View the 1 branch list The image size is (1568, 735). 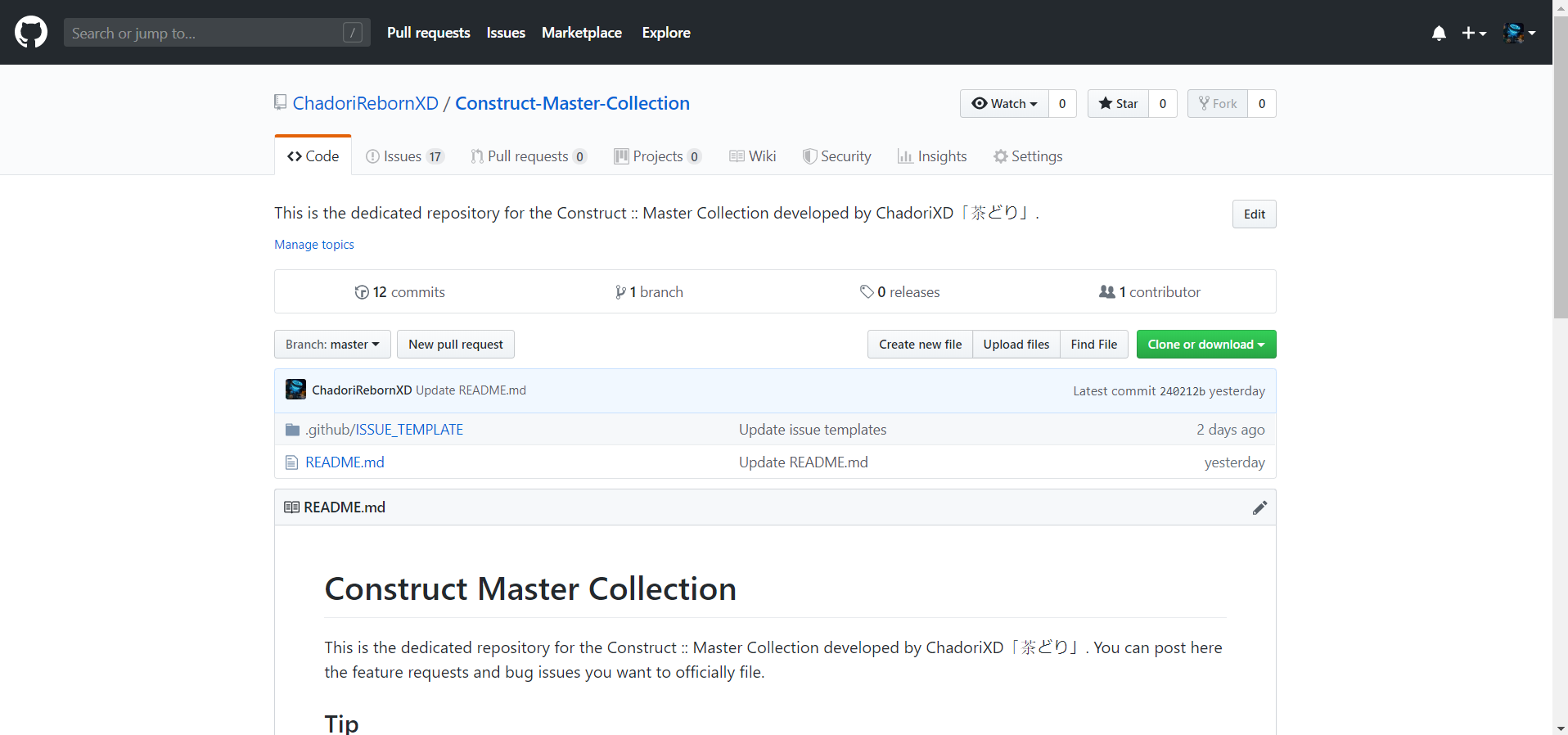(x=649, y=292)
